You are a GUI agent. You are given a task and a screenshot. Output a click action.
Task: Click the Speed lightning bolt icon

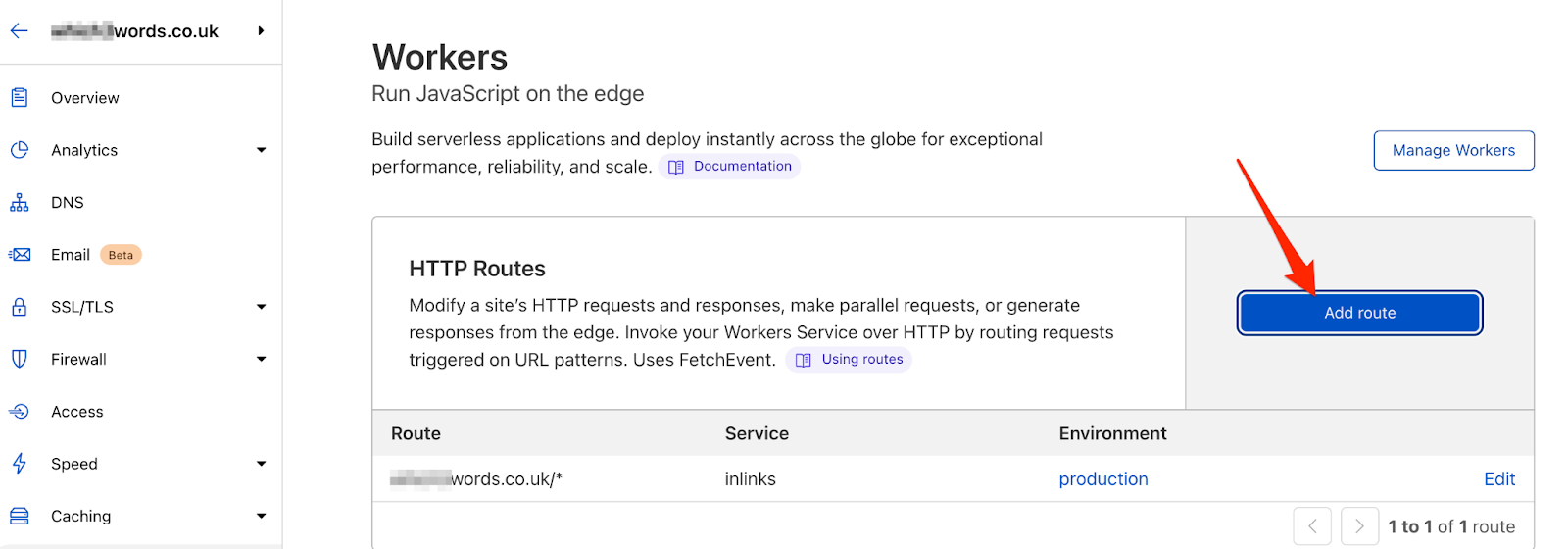(19, 464)
